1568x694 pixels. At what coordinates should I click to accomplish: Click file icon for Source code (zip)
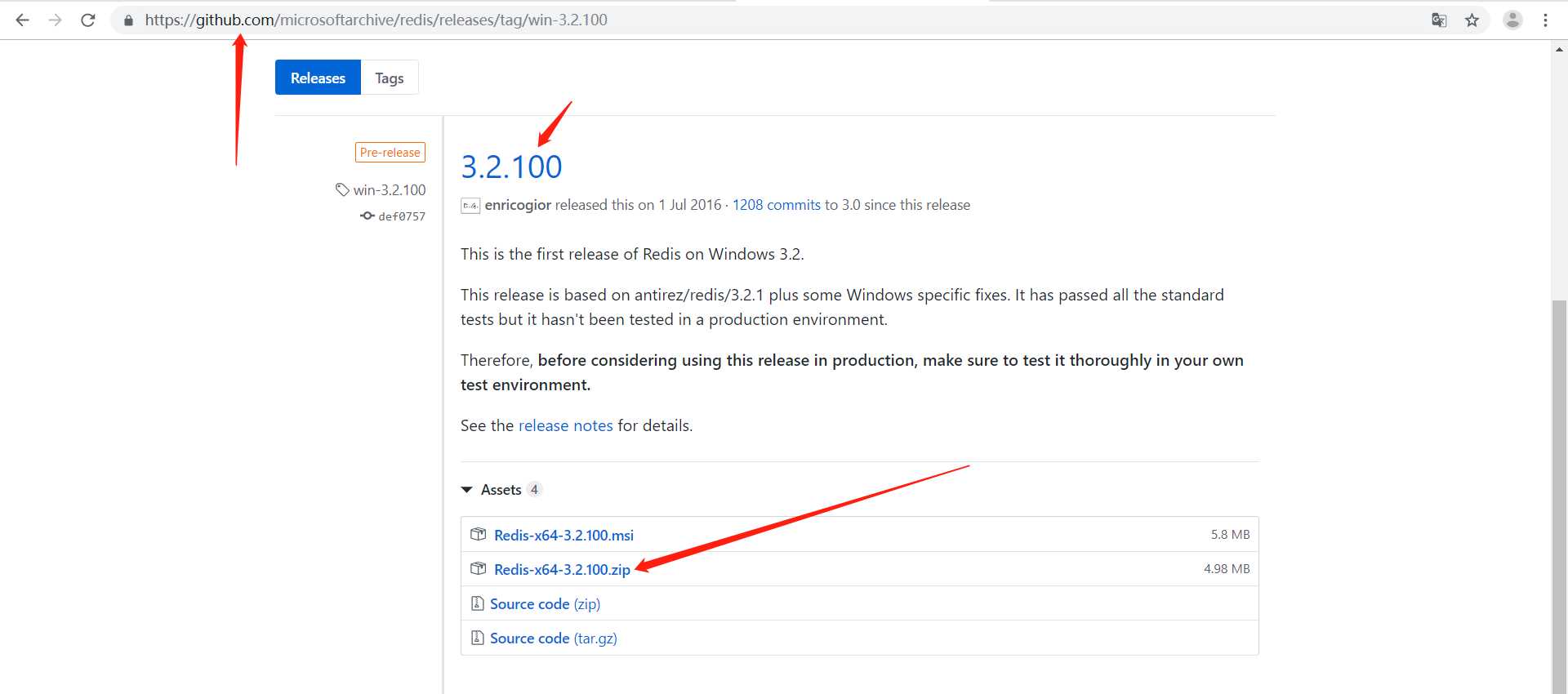pyautogui.click(x=478, y=603)
